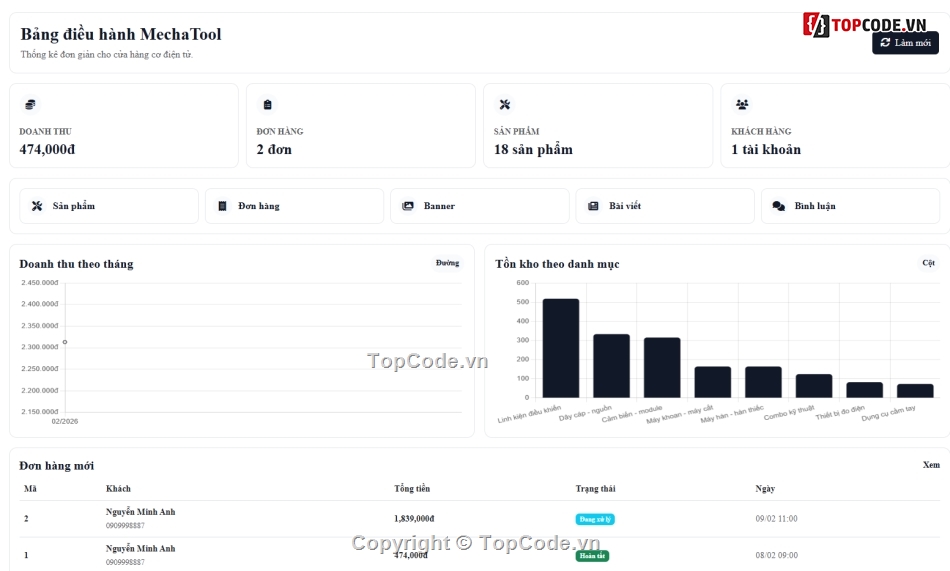The width and height of the screenshot is (950, 571).
Task: Open the Banner image icon
Action: point(408,206)
